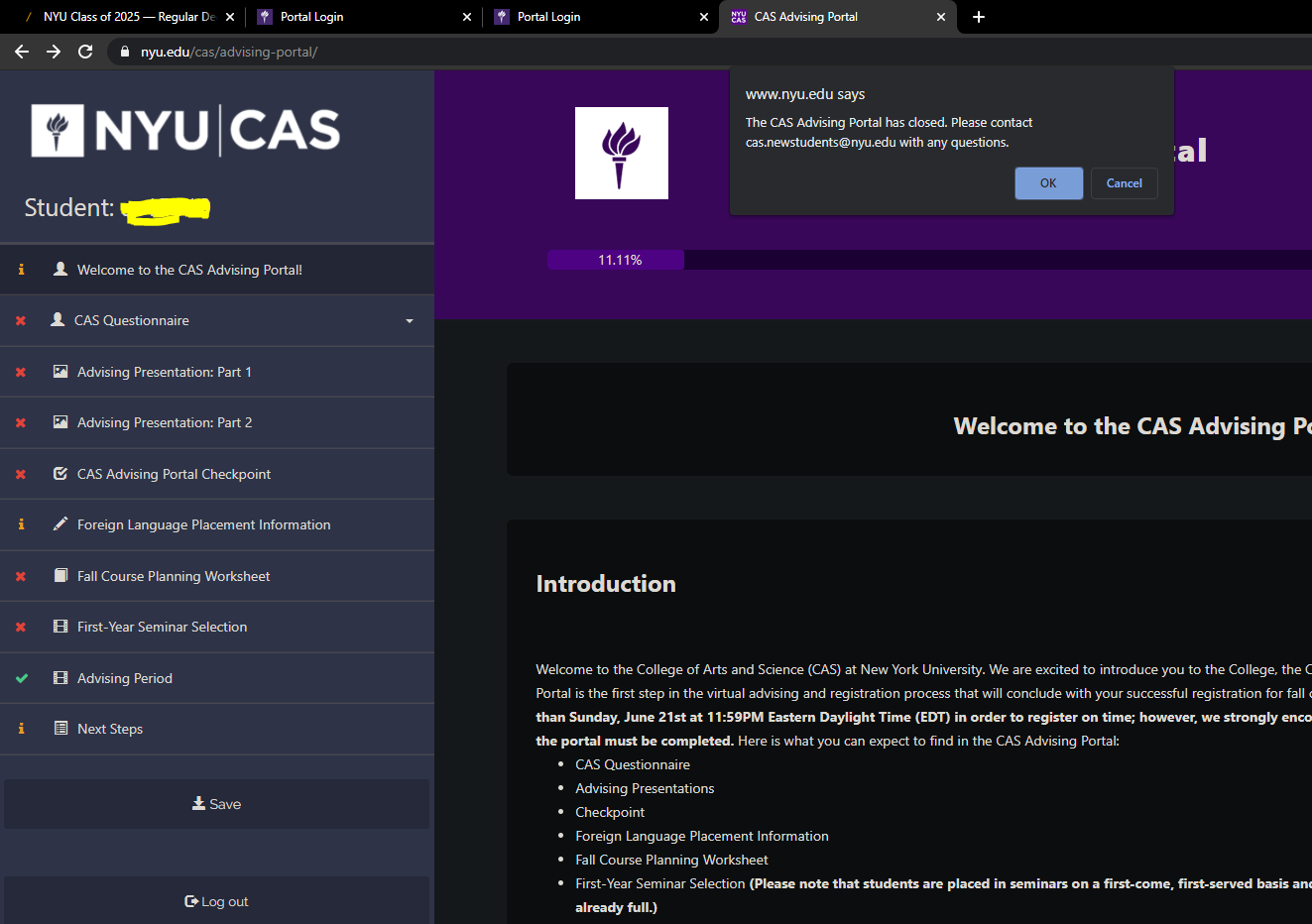This screenshot has width=1312, height=924.
Task: Open Advising Presentation: Part 1
Action: tap(217, 373)
